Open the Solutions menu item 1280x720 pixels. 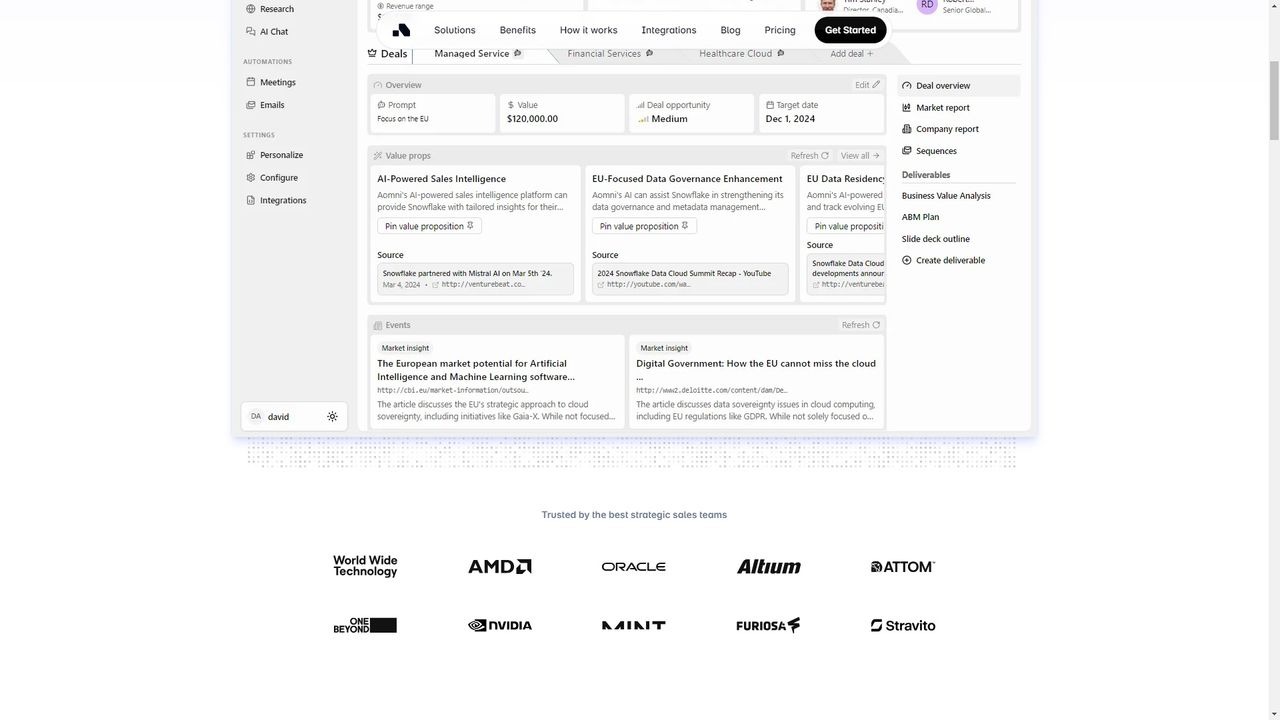(x=455, y=30)
